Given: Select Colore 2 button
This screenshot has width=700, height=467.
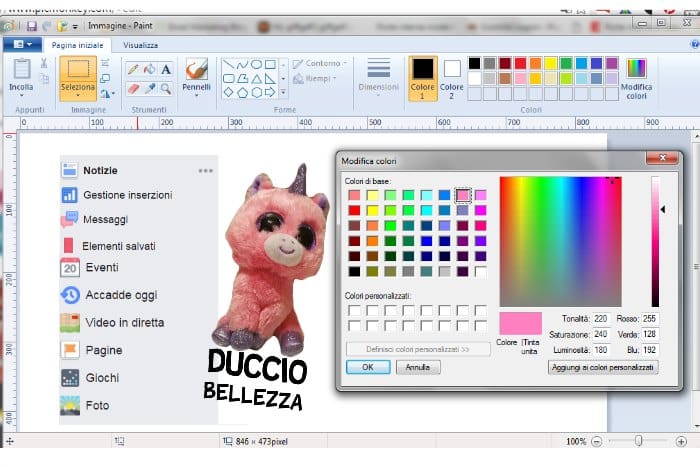Looking at the screenshot, I should tap(452, 79).
